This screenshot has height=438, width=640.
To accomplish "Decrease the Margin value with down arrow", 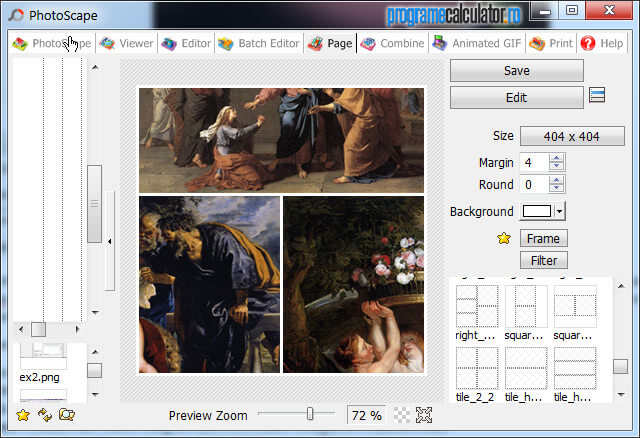I will pyautogui.click(x=556, y=166).
